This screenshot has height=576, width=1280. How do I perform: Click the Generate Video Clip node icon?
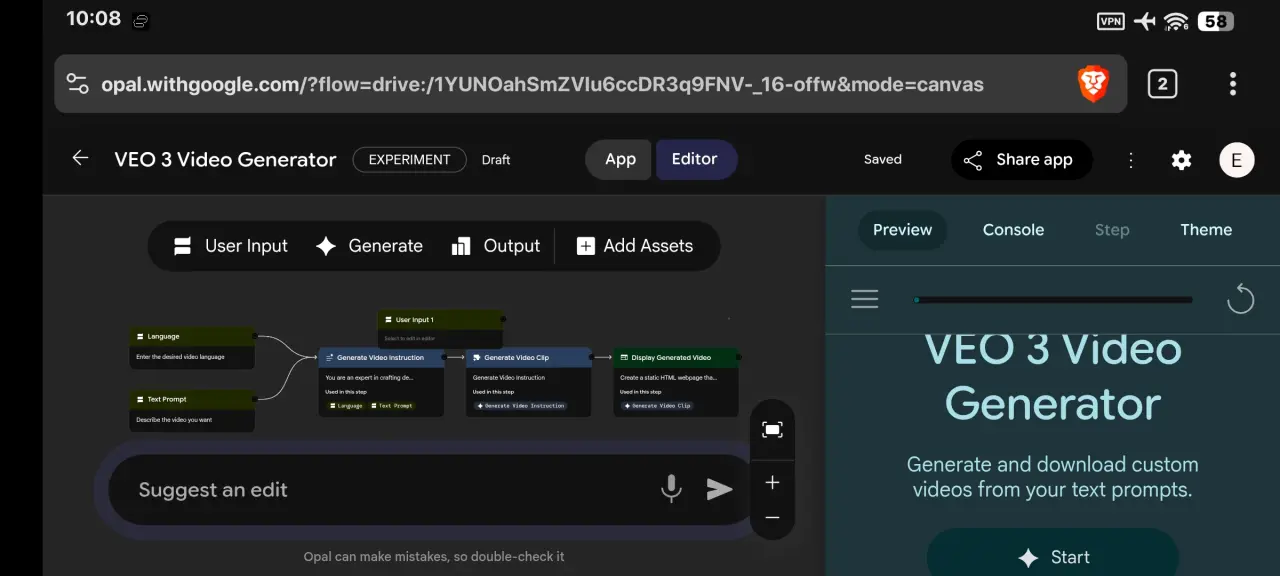point(477,357)
